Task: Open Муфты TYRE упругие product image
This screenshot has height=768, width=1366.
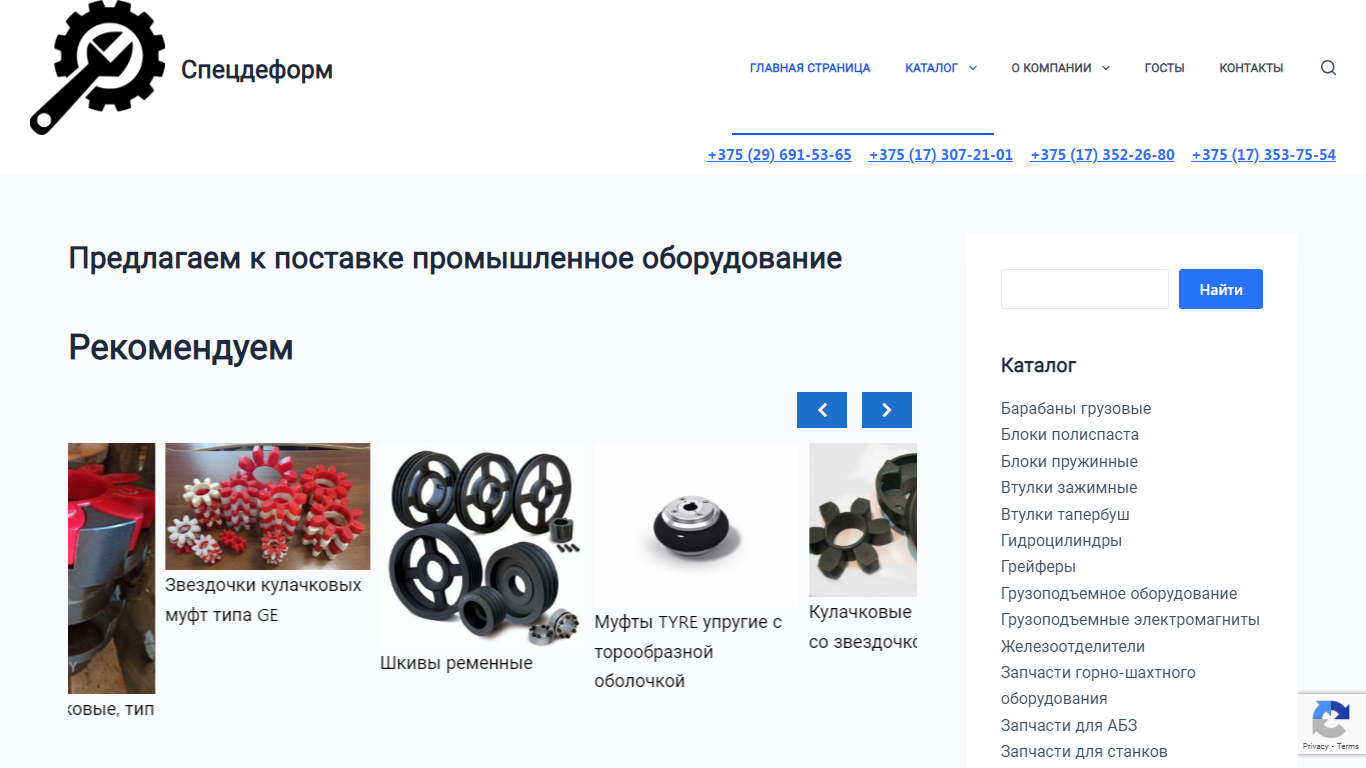Action: [696, 525]
